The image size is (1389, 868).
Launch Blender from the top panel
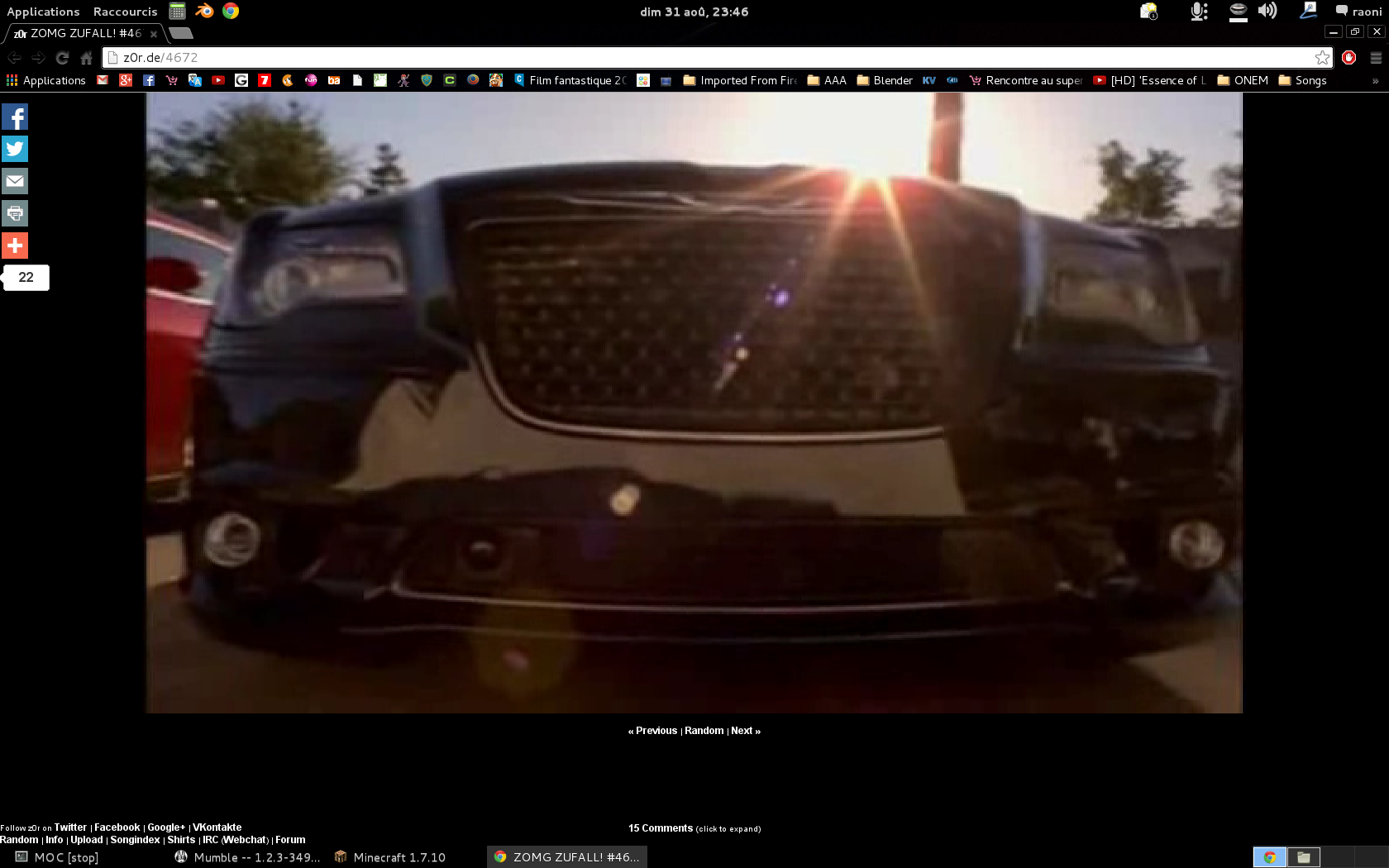coord(204,11)
